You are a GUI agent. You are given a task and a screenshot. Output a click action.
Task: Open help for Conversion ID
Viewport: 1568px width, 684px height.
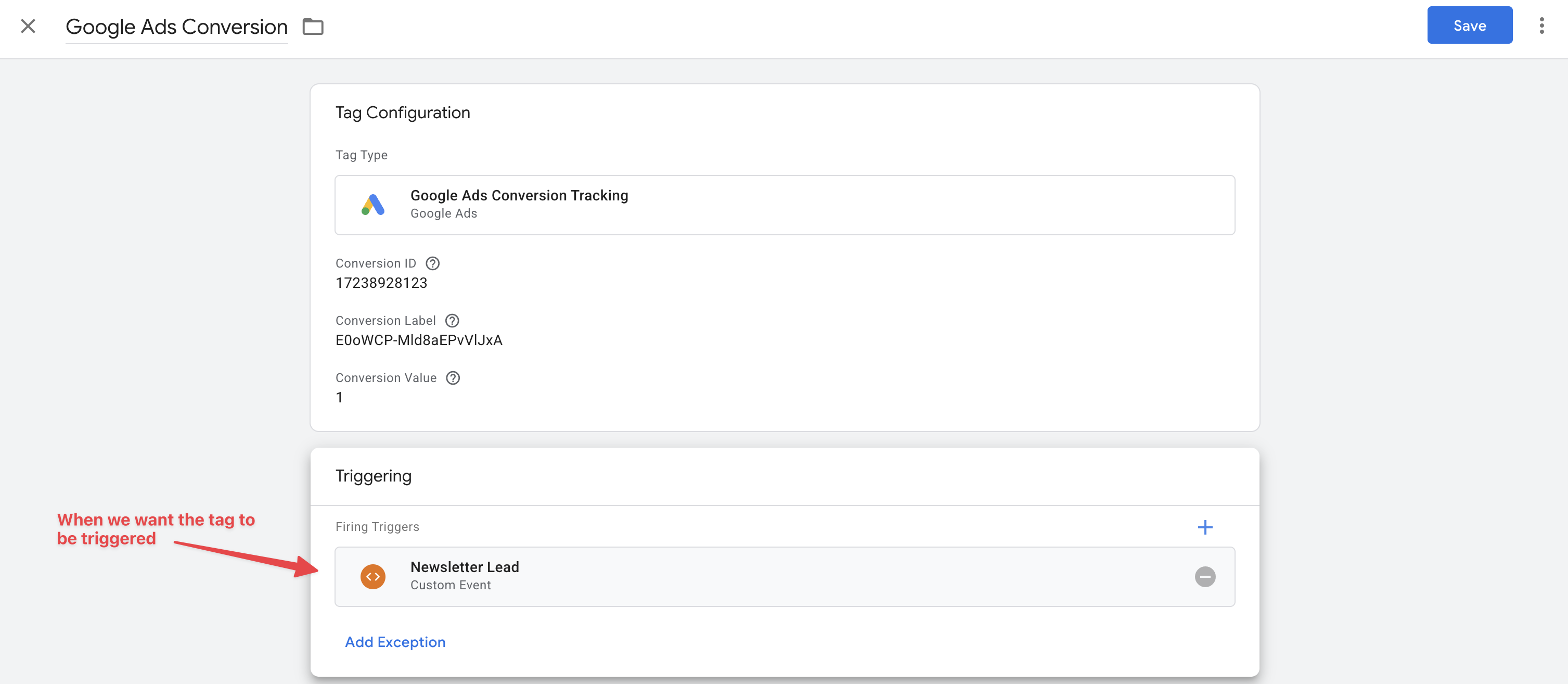click(x=432, y=263)
